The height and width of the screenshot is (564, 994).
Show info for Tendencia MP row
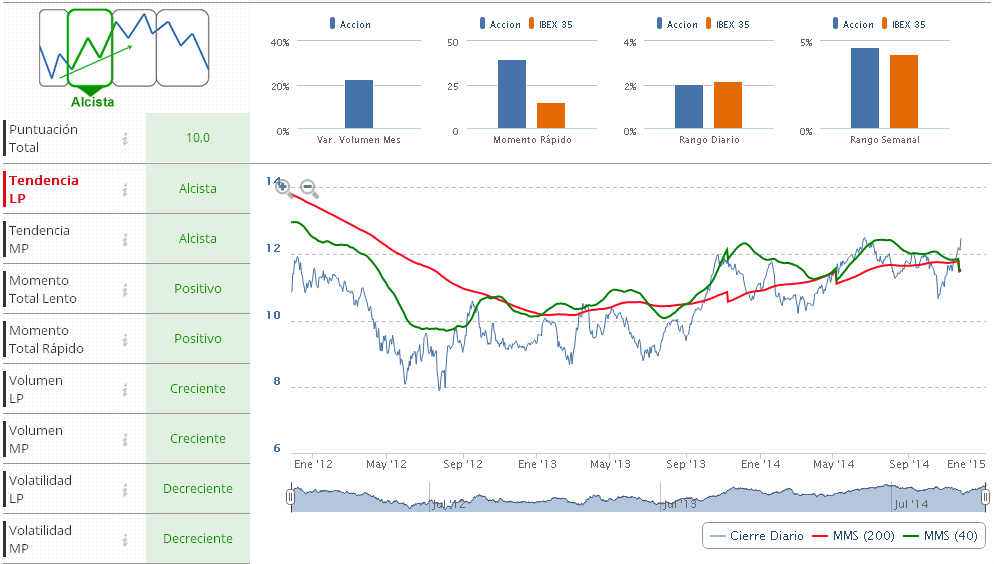tap(125, 239)
